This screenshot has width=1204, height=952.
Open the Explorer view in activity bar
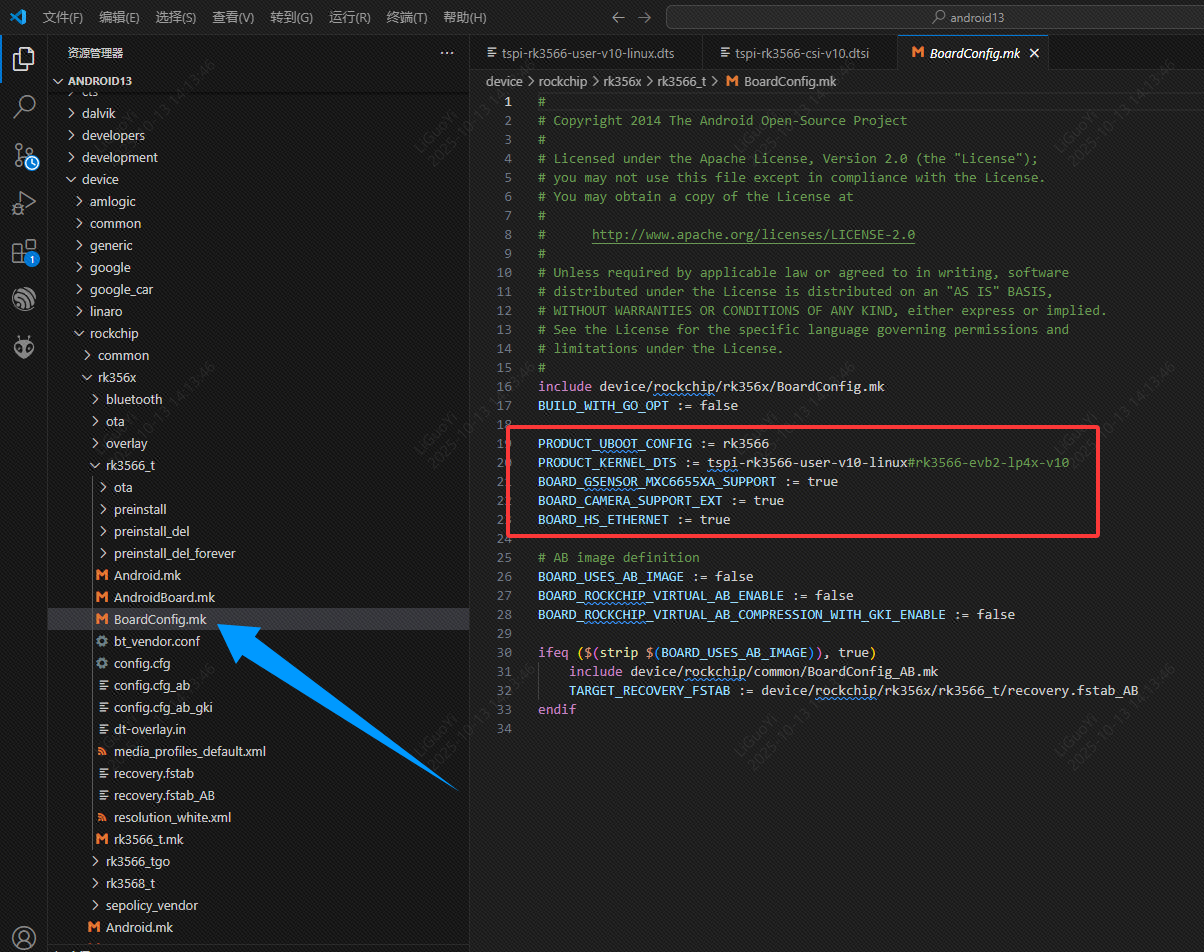(x=24, y=59)
